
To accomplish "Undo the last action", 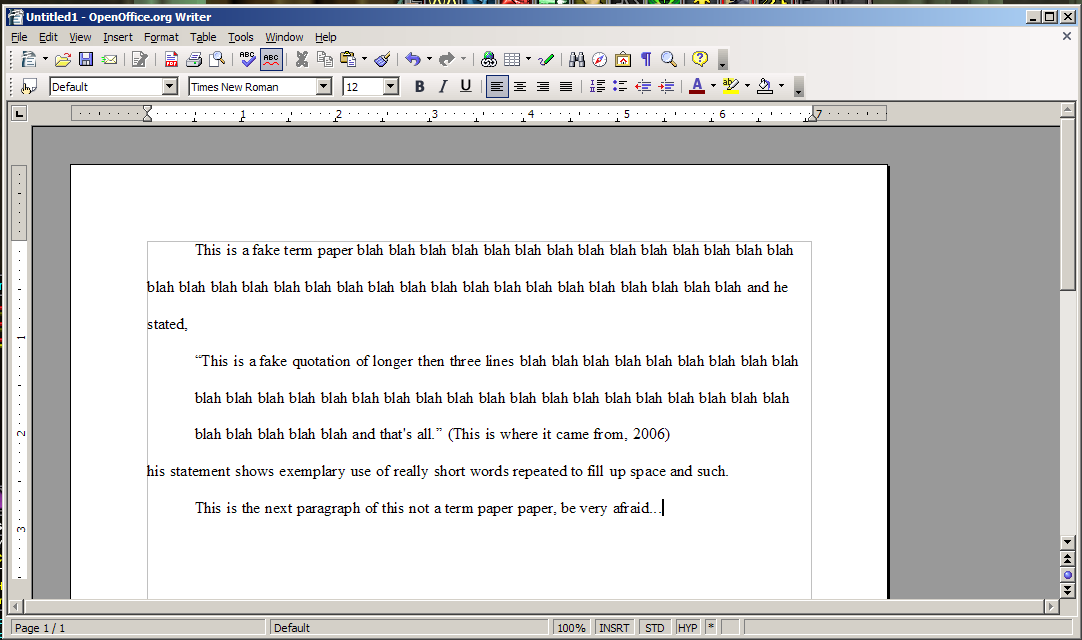I will [413, 60].
